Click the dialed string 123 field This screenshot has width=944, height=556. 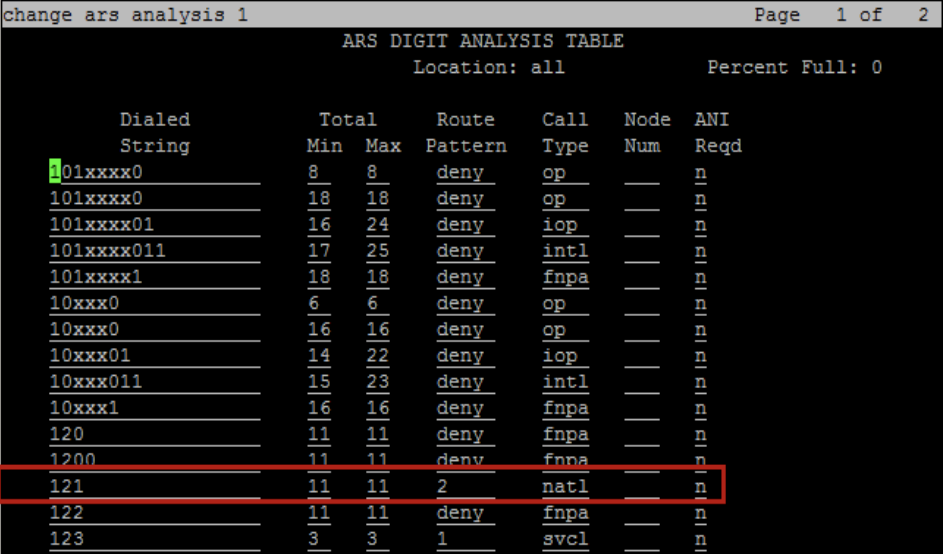coord(155,539)
